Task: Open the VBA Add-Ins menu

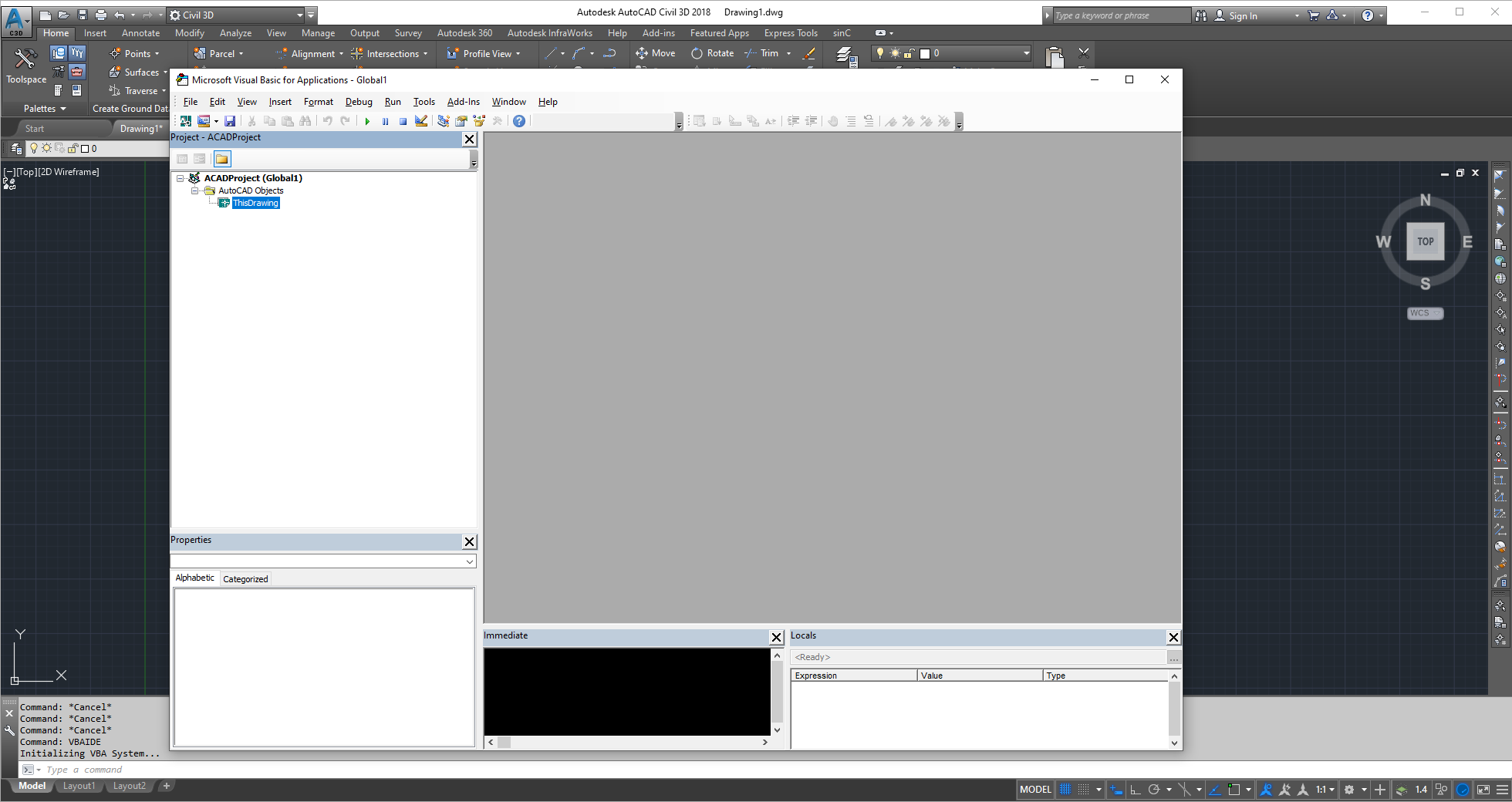Action: point(464,102)
